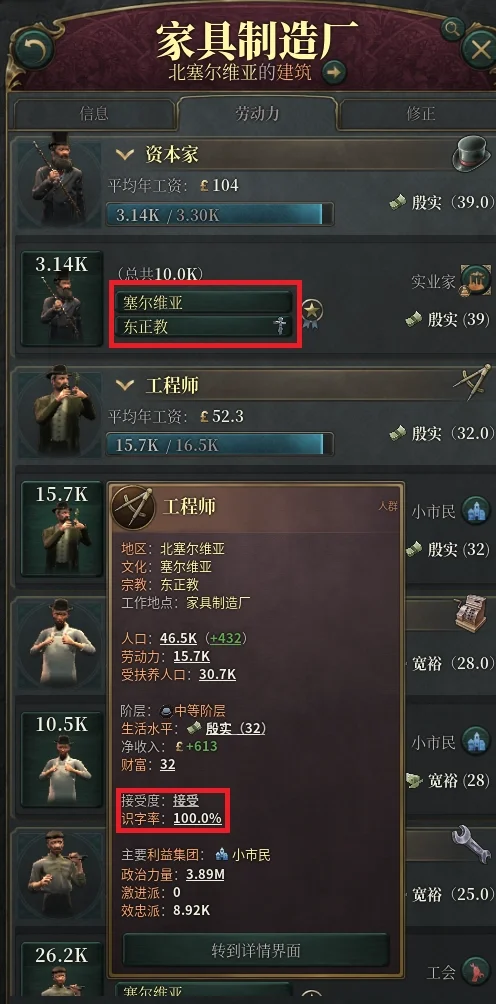Select the 劳动力 tab

(x=257, y=114)
